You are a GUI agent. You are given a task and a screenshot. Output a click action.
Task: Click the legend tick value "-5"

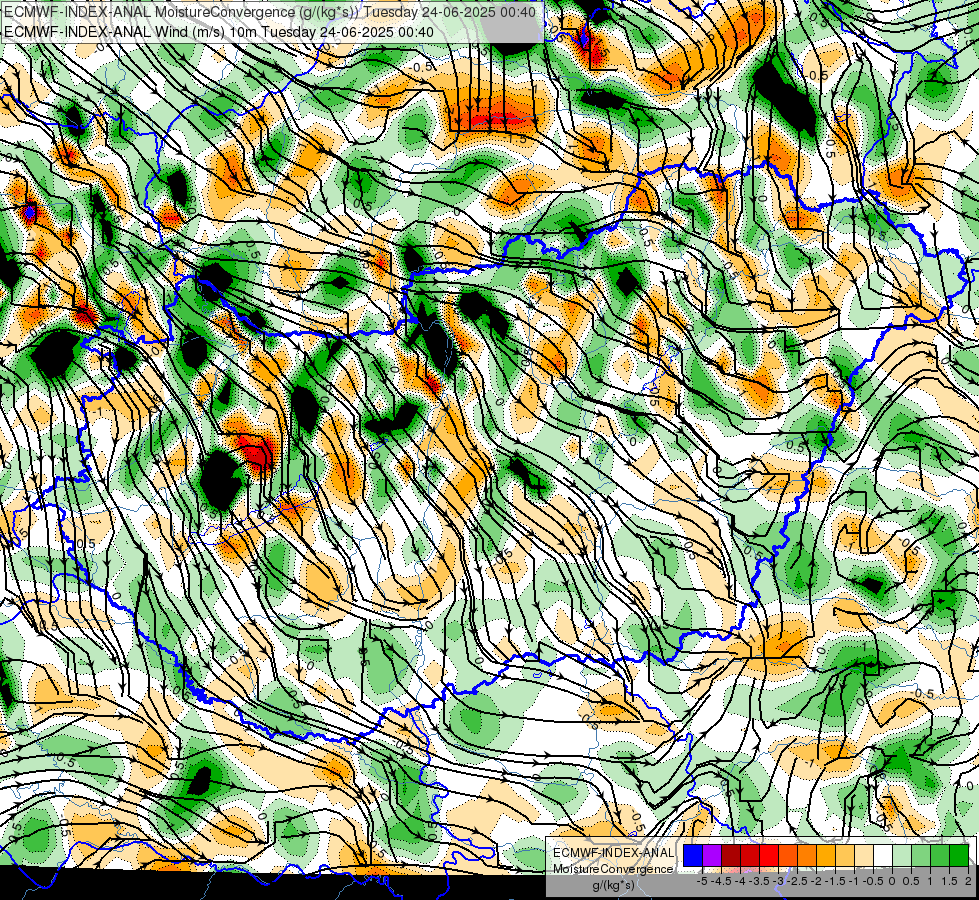pyautogui.click(x=702, y=881)
